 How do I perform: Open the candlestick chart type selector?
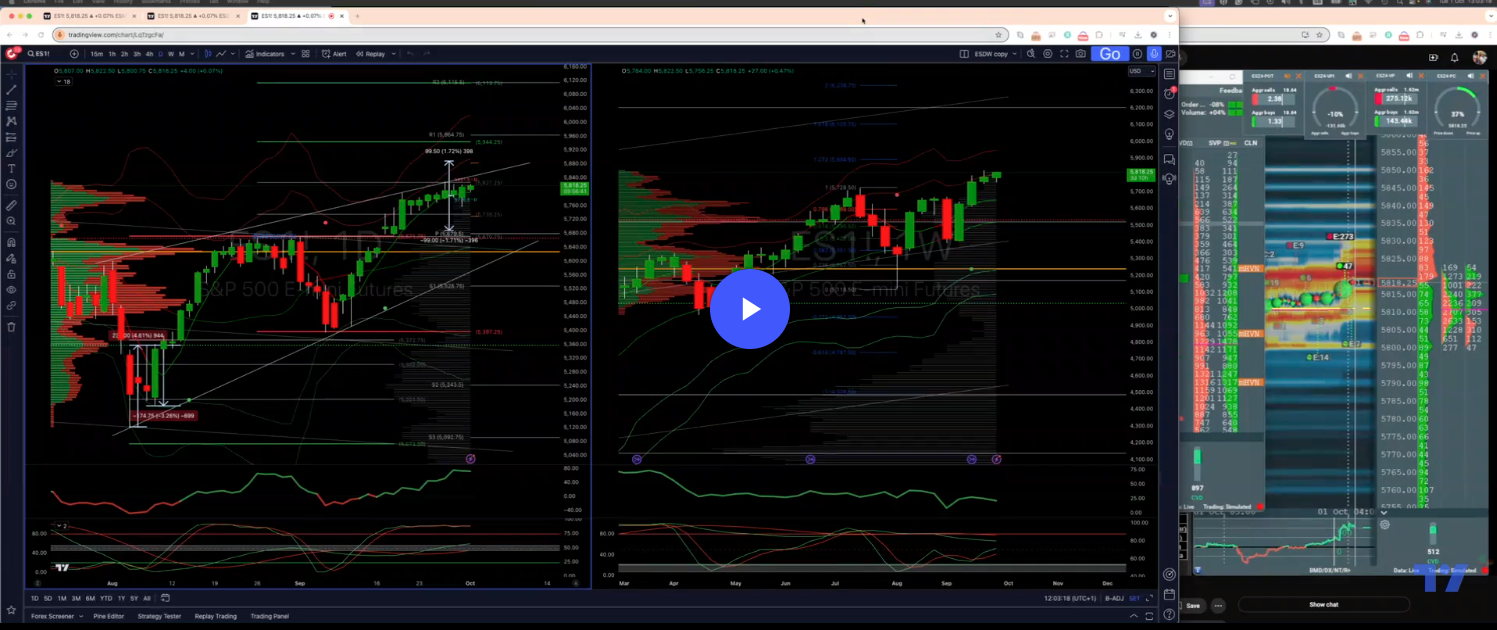click(x=207, y=54)
